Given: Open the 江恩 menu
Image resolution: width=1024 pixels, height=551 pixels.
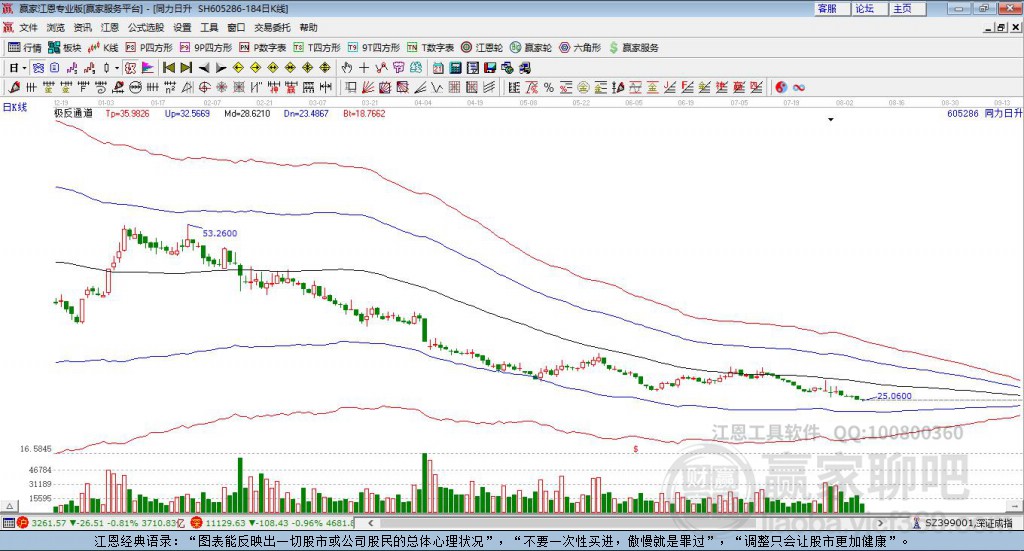Looking at the screenshot, I should coord(110,27).
